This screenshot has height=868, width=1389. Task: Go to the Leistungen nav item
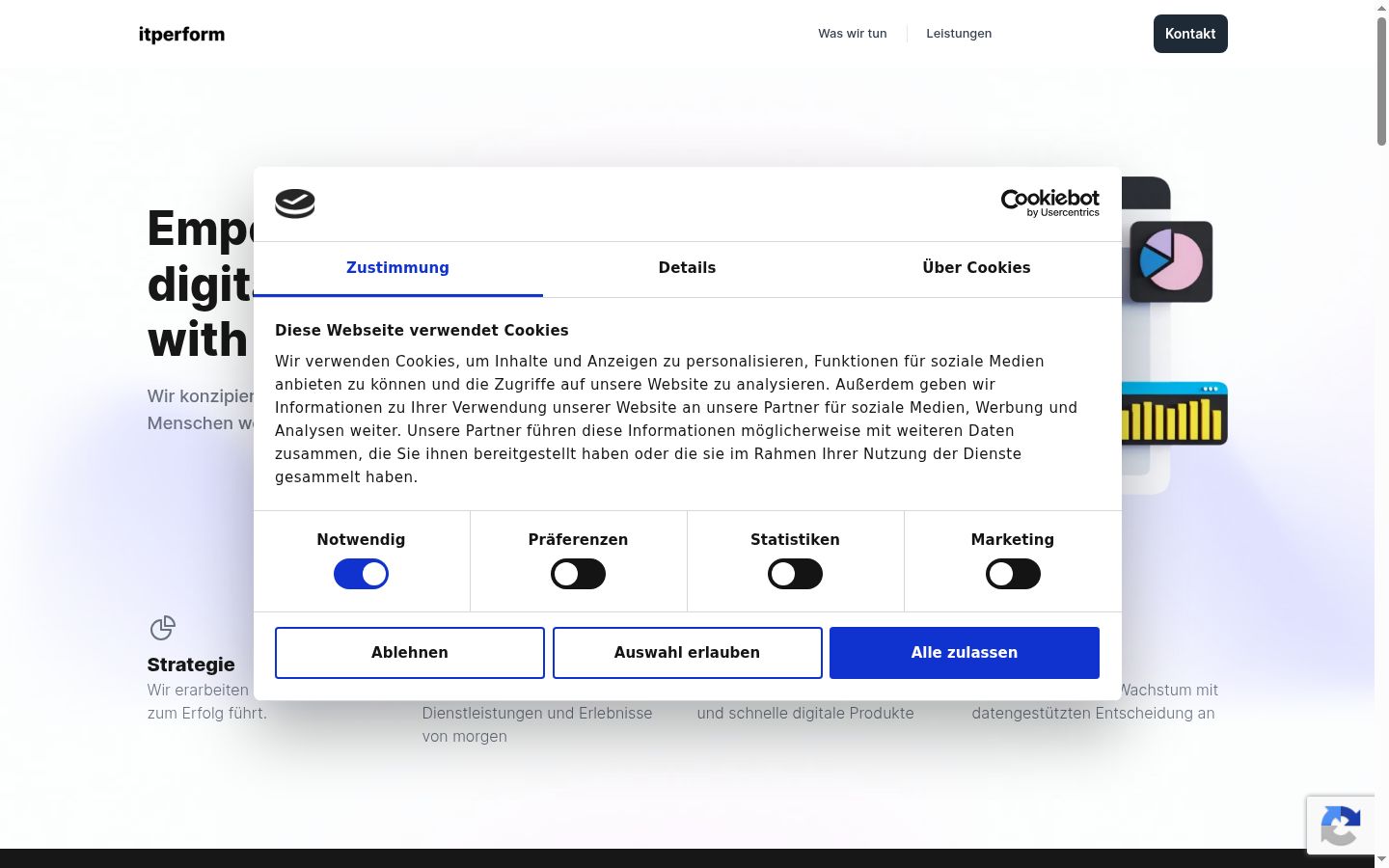pos(959,34)
